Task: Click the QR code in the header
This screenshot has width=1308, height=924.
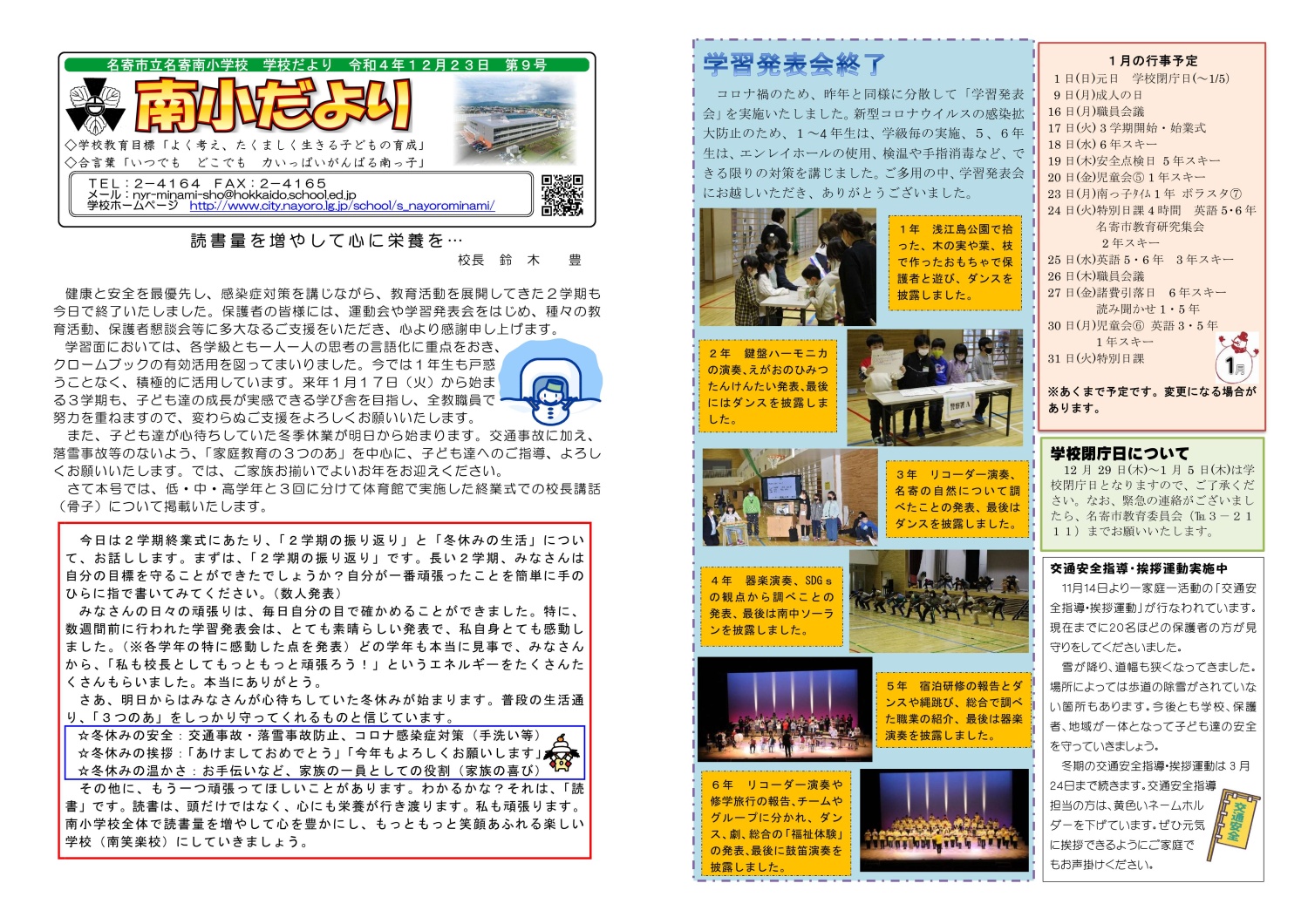Action: coord(562,195)
